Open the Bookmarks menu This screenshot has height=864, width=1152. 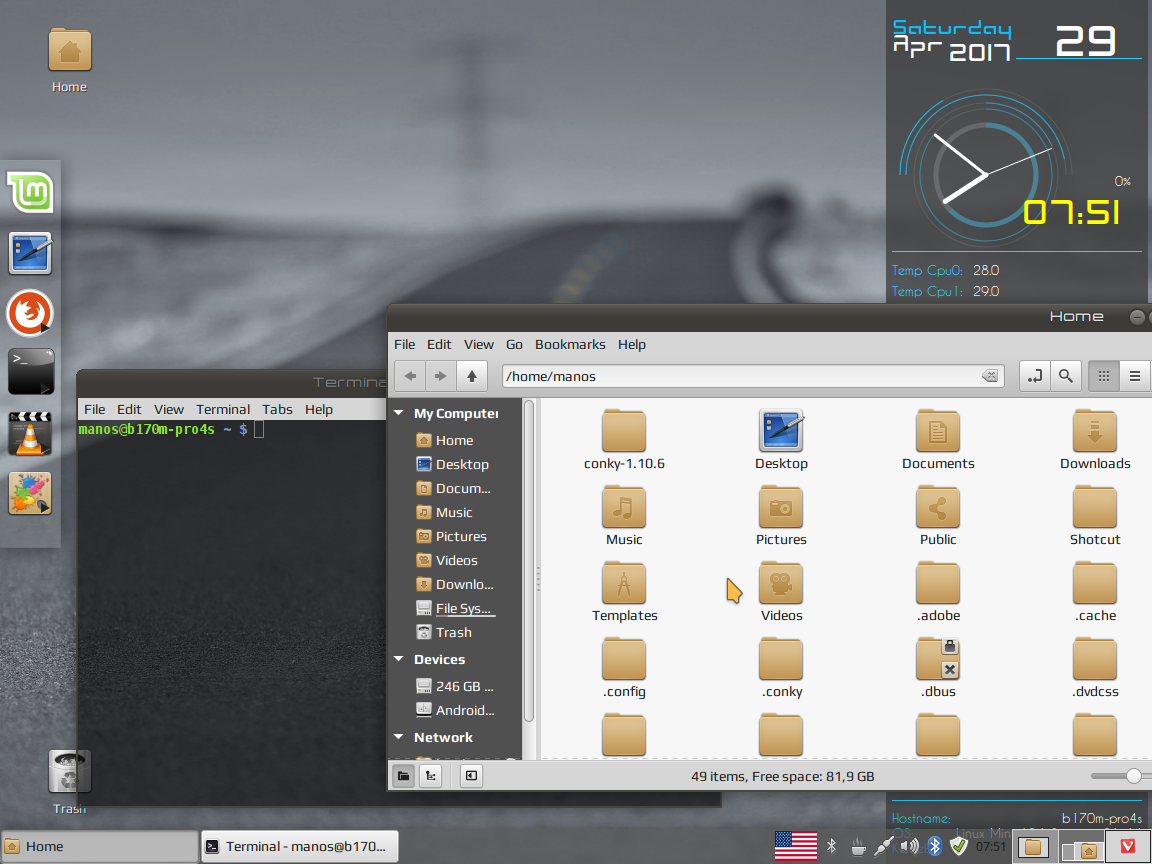pyautogui.click(x=570, y=345)
